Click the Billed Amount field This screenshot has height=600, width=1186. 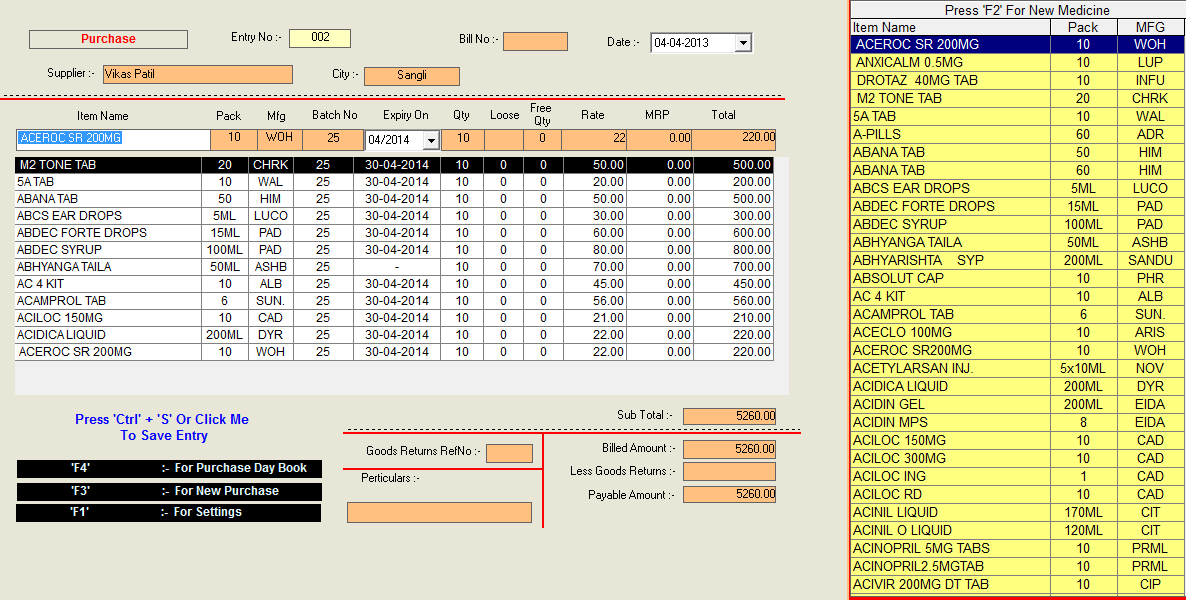click(x=729, y=449)
